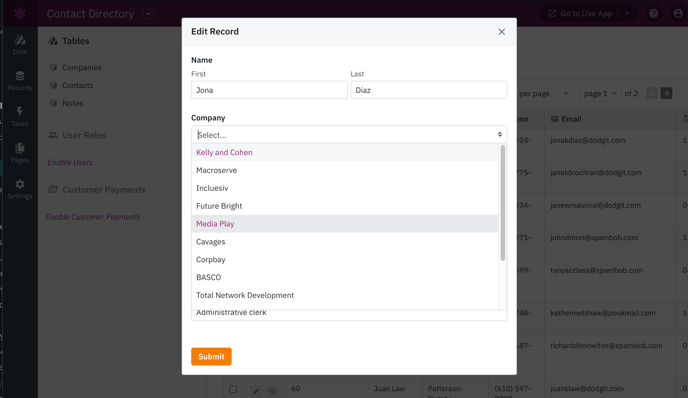Click janewmaurice@dodgit.com email cell
This screenshot has width=688, height=398.
[x=595, y=205]
